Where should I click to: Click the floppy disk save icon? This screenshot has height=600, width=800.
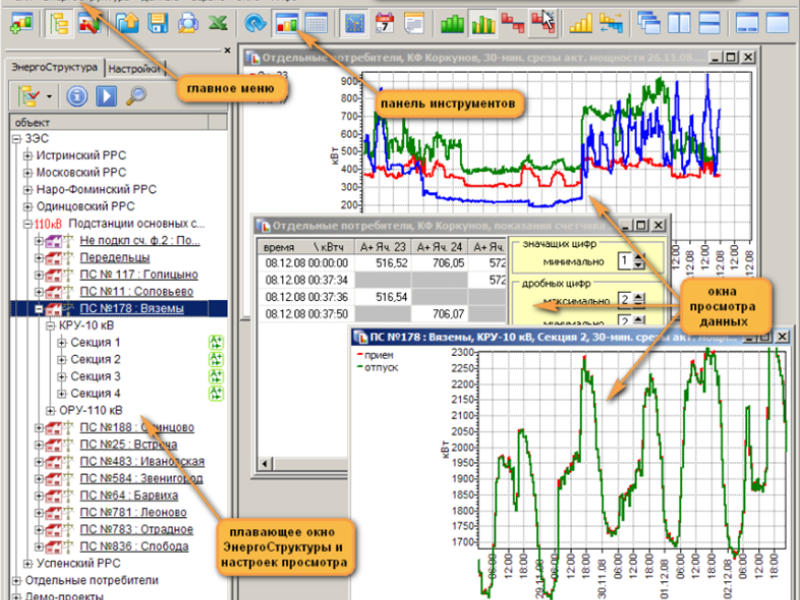[158, 23]
